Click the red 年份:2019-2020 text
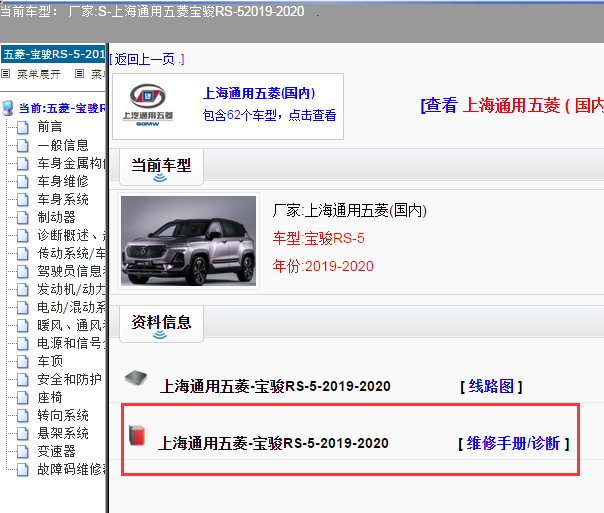The width and height of the screenshot is (604, 513). 323,266
